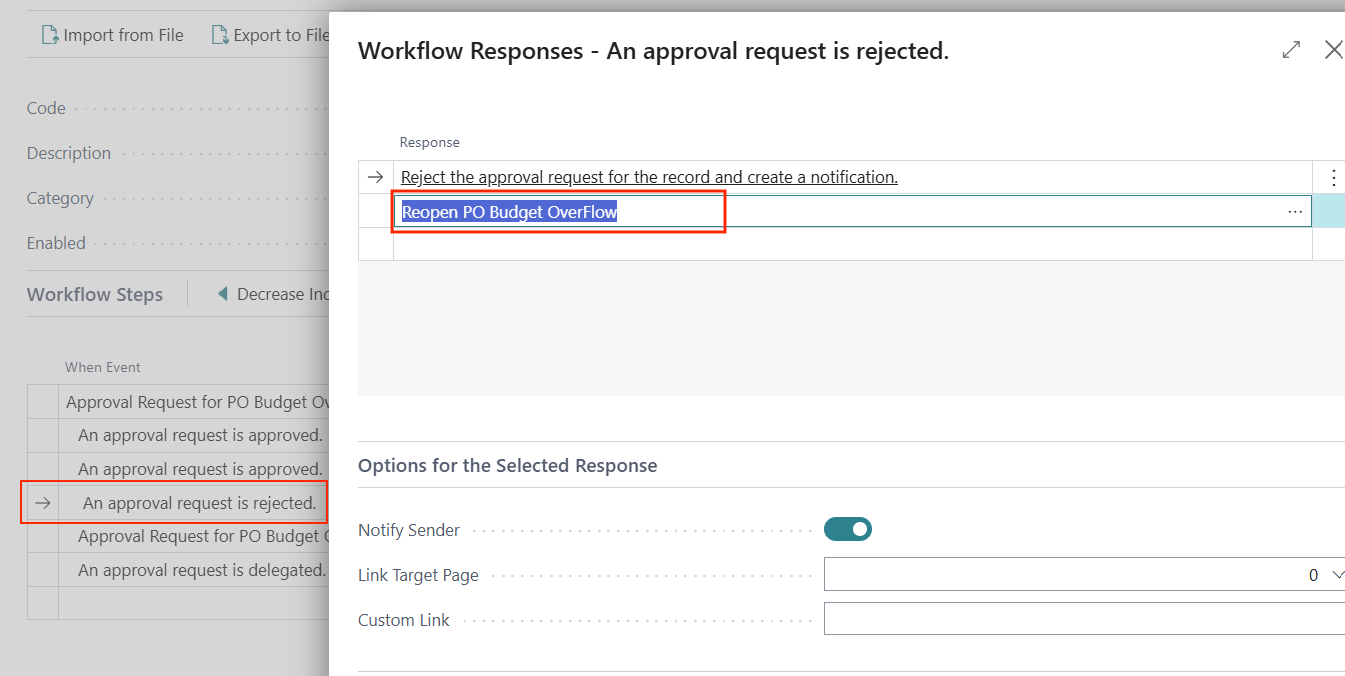Close the Workflow Responses dialog
Screen dimensions: 1345x676
[x=1333, y=50]
